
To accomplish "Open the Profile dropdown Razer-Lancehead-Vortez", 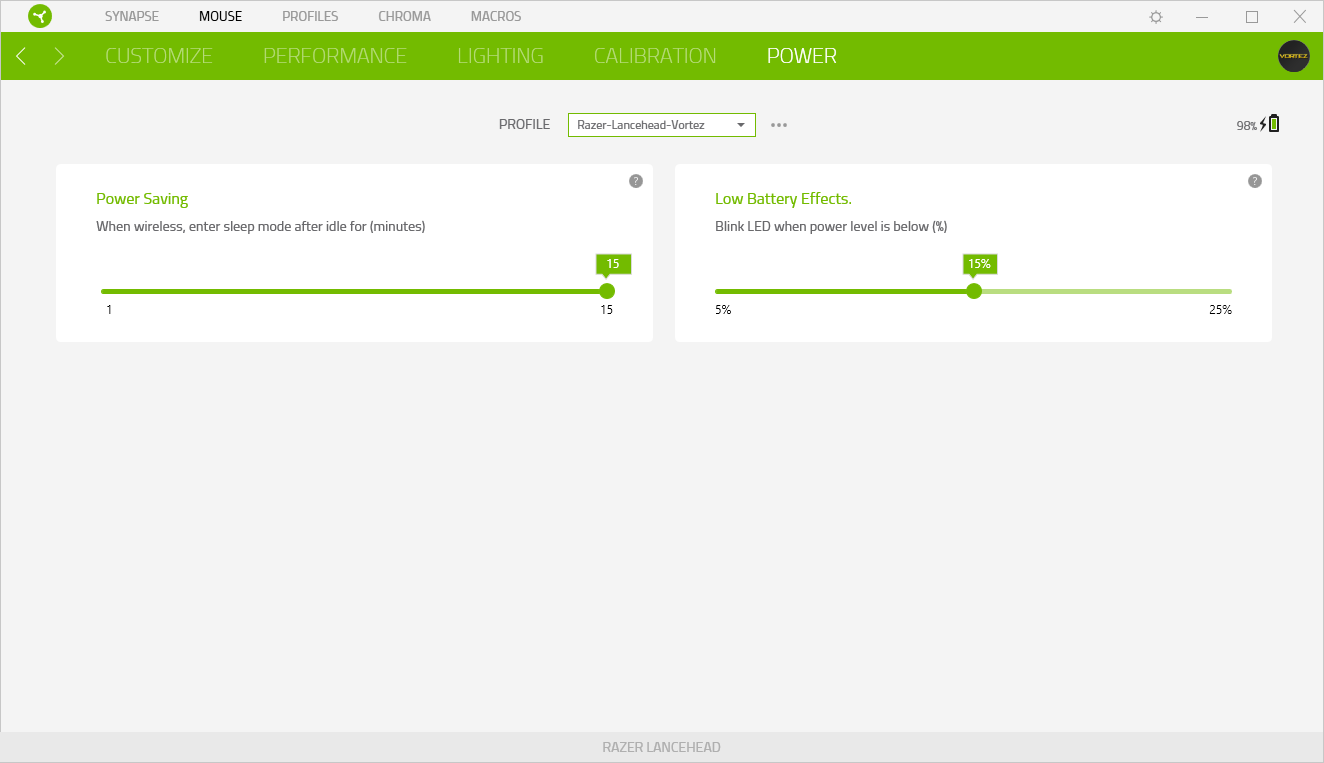I will pyautogui.click(x=662, y=125).
